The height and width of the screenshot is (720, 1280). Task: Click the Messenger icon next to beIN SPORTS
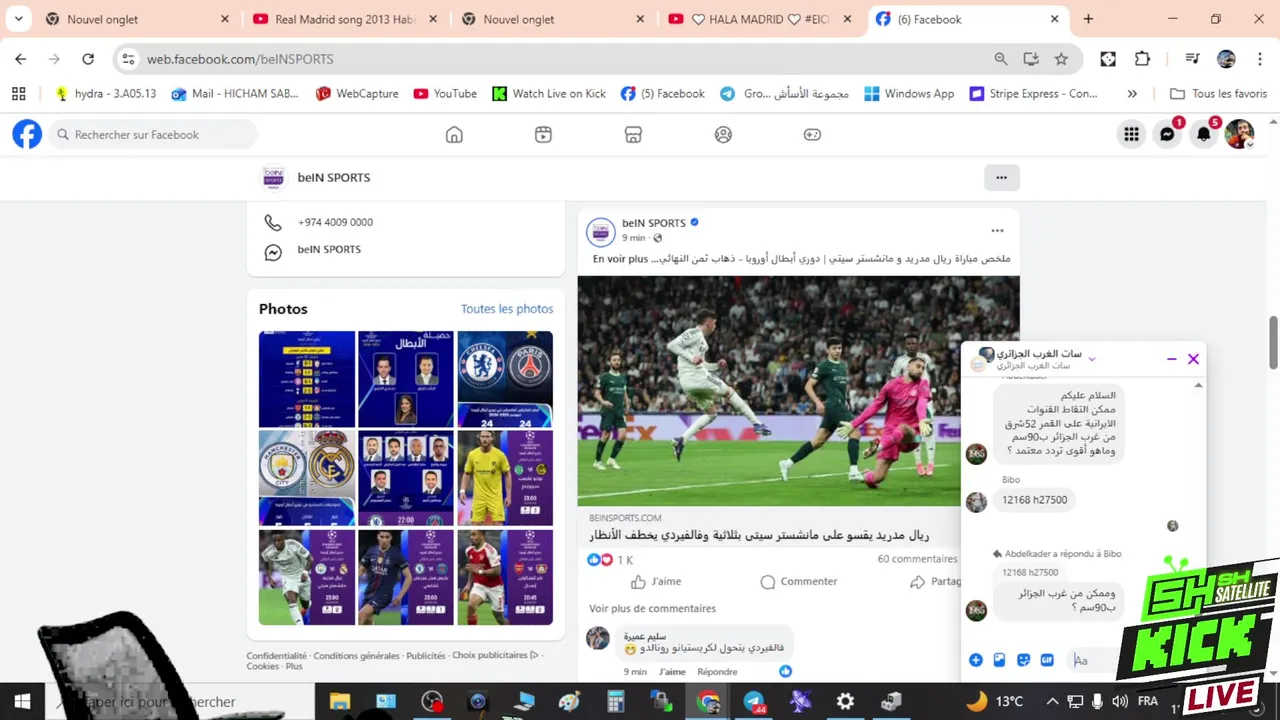pos(273,253)
